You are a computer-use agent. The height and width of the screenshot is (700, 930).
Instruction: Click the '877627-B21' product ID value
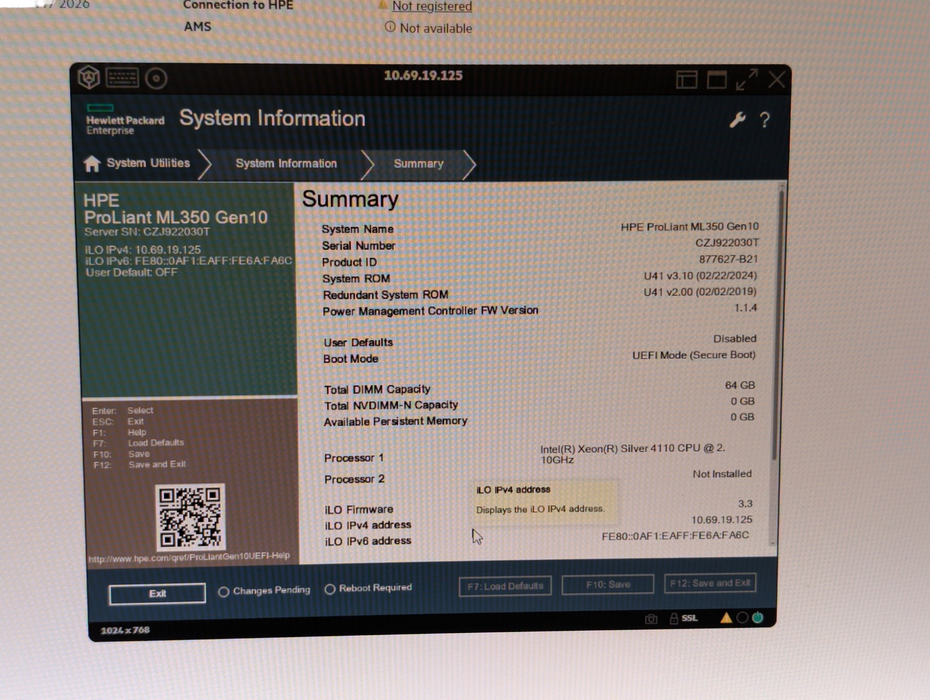[728, 259]
